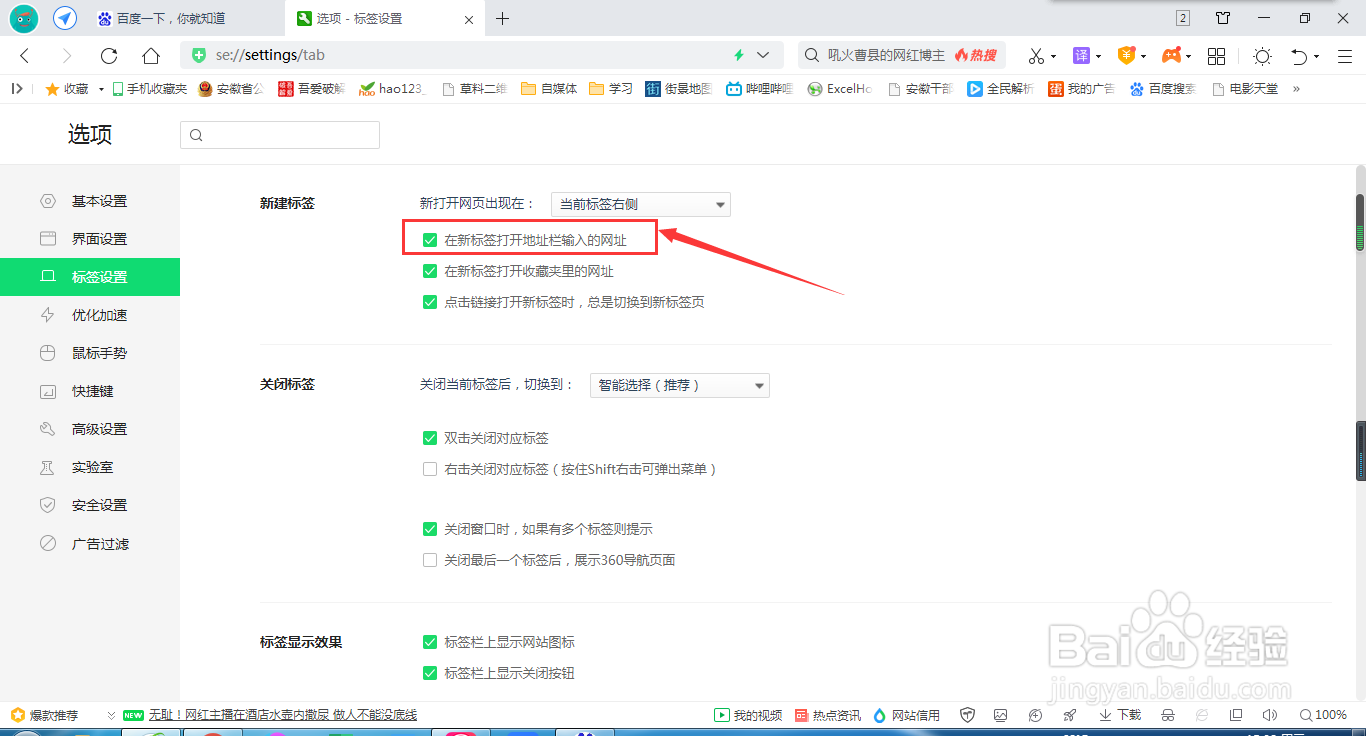
Task: Enable 右击关闭对应标签 option
Action: [429, 468]
